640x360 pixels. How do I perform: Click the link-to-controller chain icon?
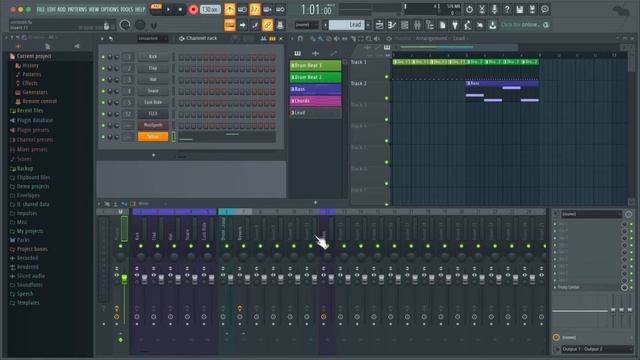pyautogui.click(x=268, y=25)
